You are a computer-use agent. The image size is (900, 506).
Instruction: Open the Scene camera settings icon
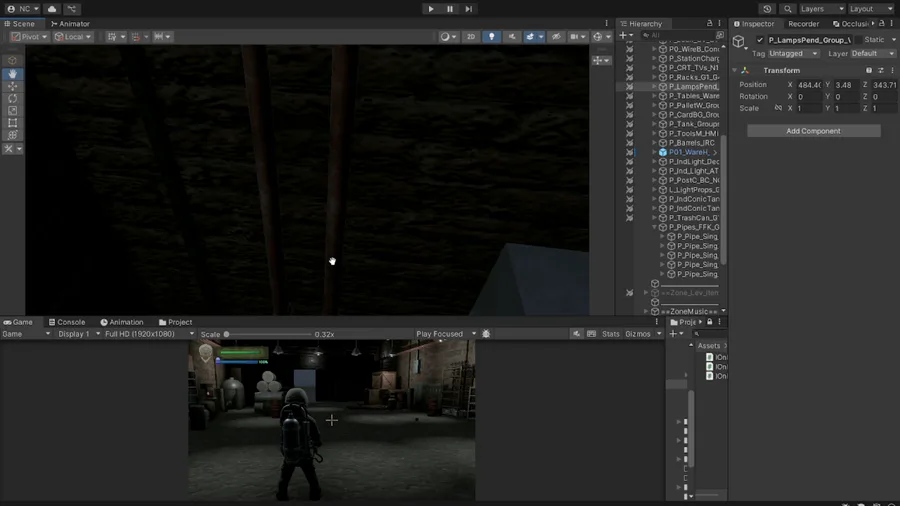point(574,37)
